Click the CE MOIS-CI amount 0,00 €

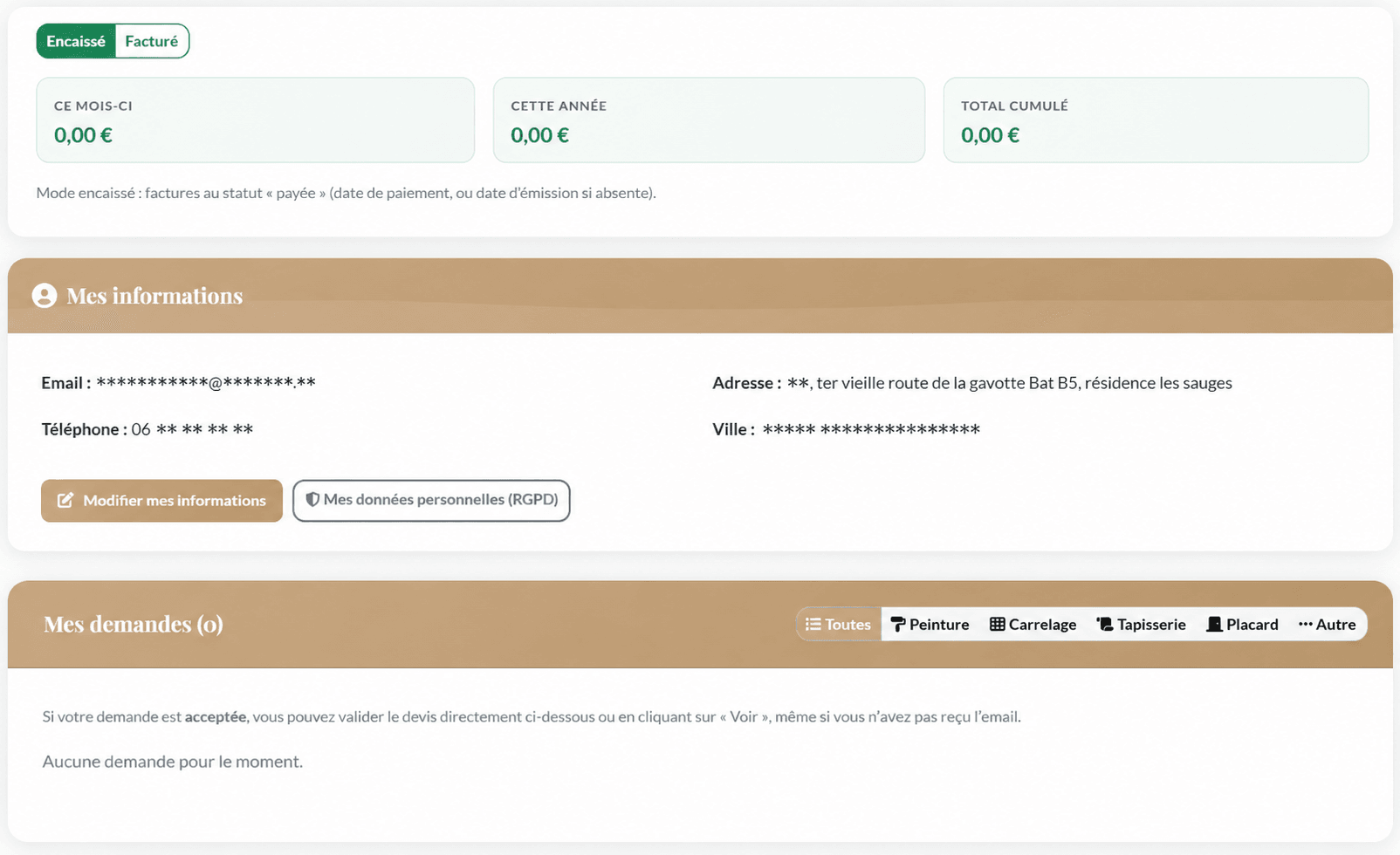83,135
